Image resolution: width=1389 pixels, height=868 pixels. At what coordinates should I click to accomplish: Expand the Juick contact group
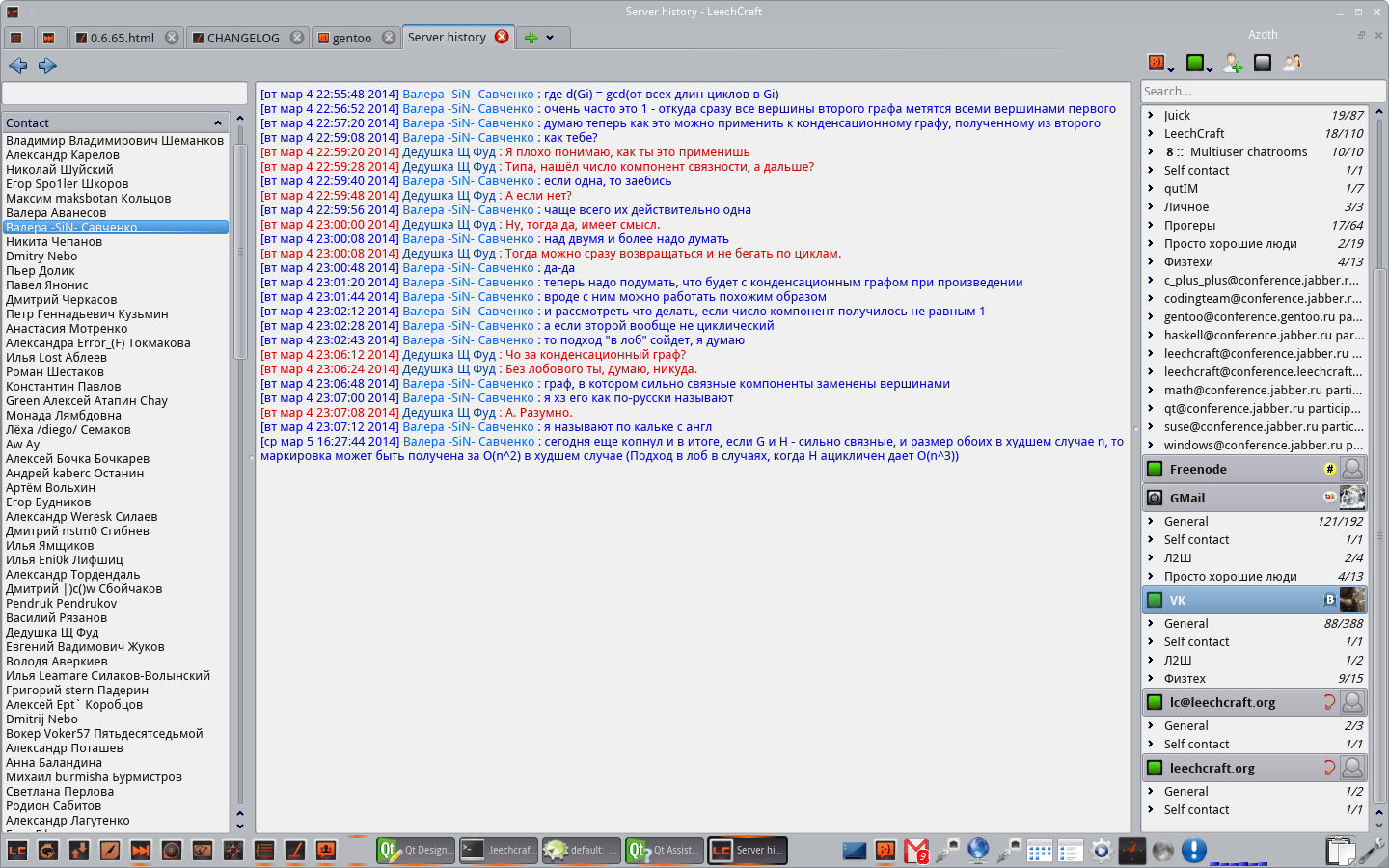pyautogui.click(x=1151, y=115)
